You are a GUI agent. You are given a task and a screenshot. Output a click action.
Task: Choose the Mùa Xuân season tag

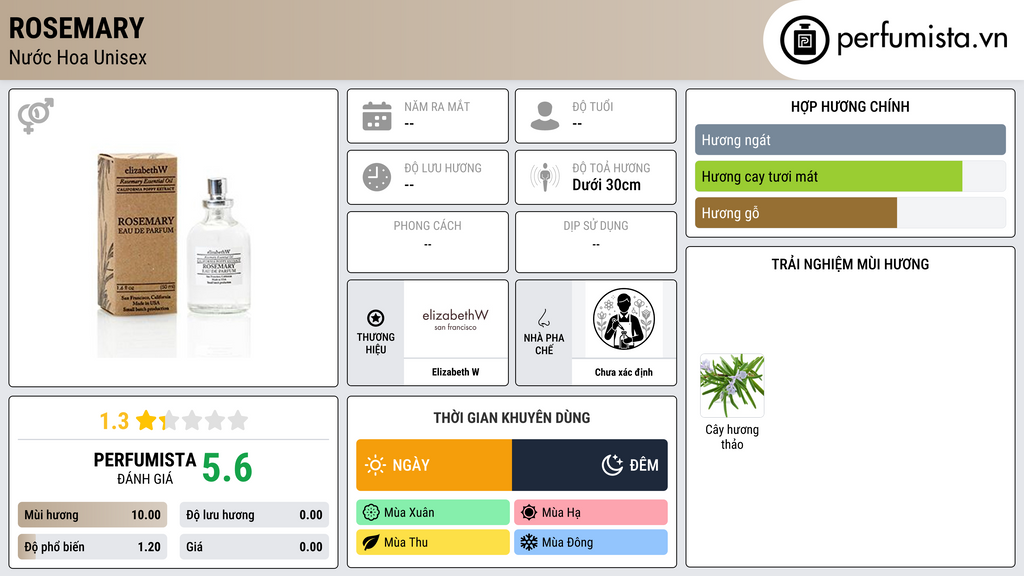pos(433,513)
